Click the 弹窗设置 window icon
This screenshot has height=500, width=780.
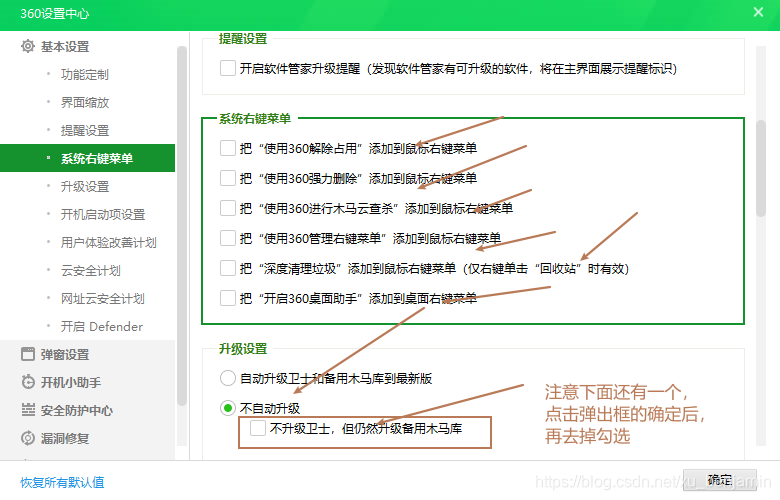pyautogui.click(x=28, y=354)
